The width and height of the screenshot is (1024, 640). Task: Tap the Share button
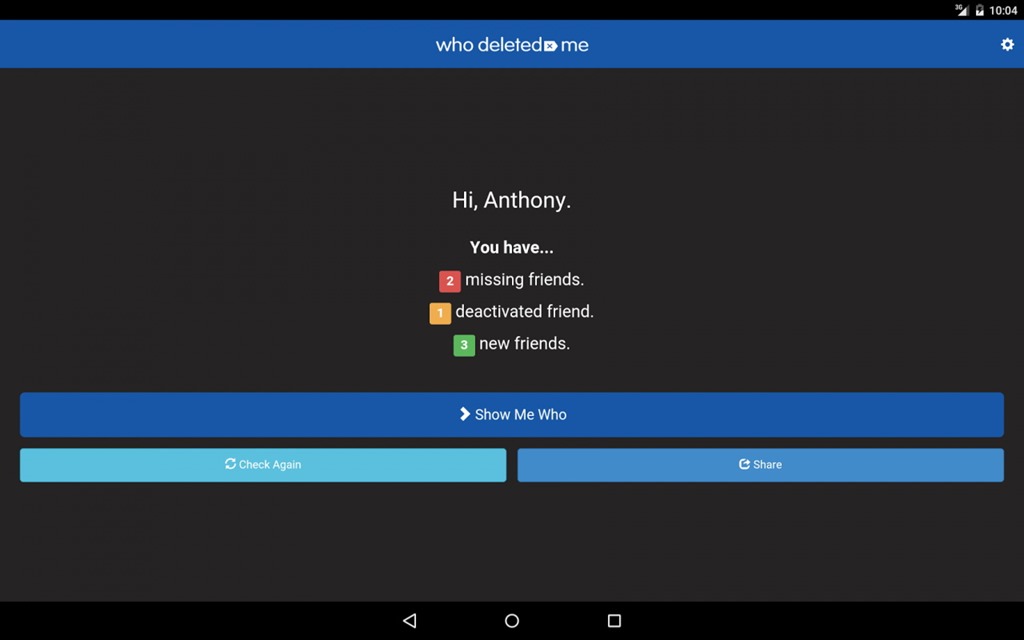(x=760, y=465)
